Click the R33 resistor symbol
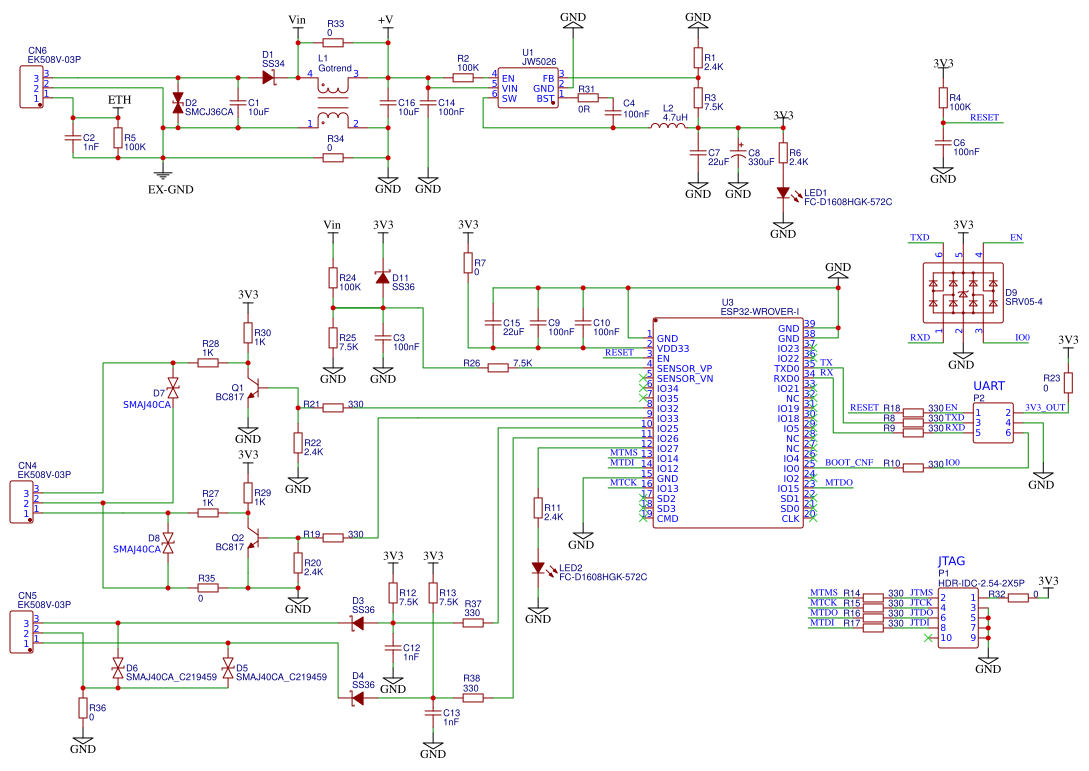 click(333, 42)
